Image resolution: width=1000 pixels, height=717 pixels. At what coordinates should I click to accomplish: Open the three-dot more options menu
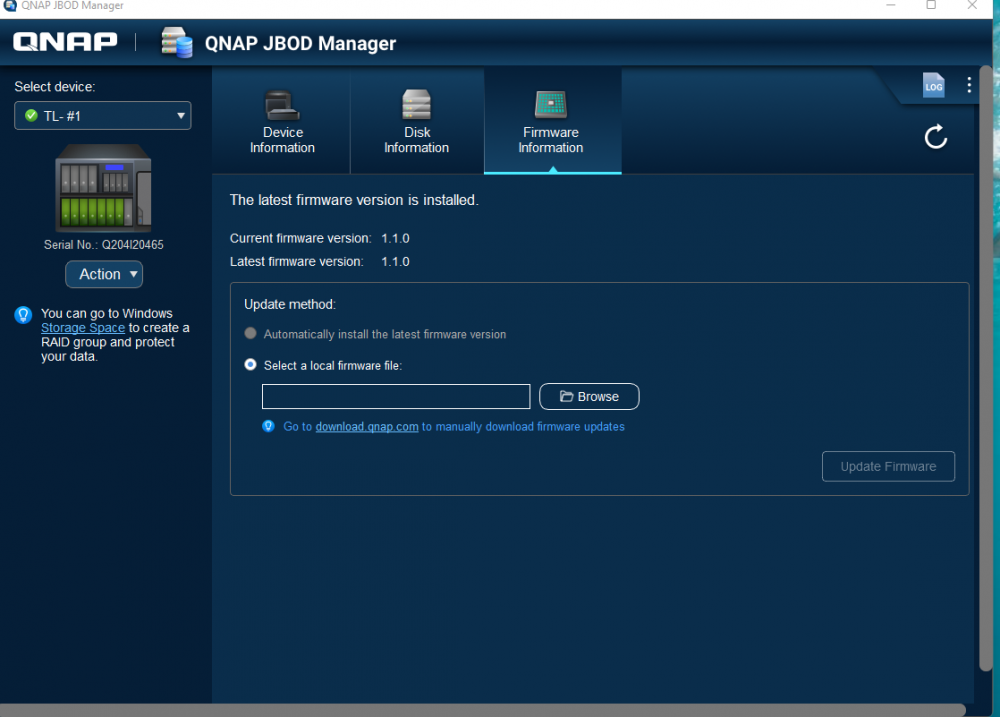969,85
